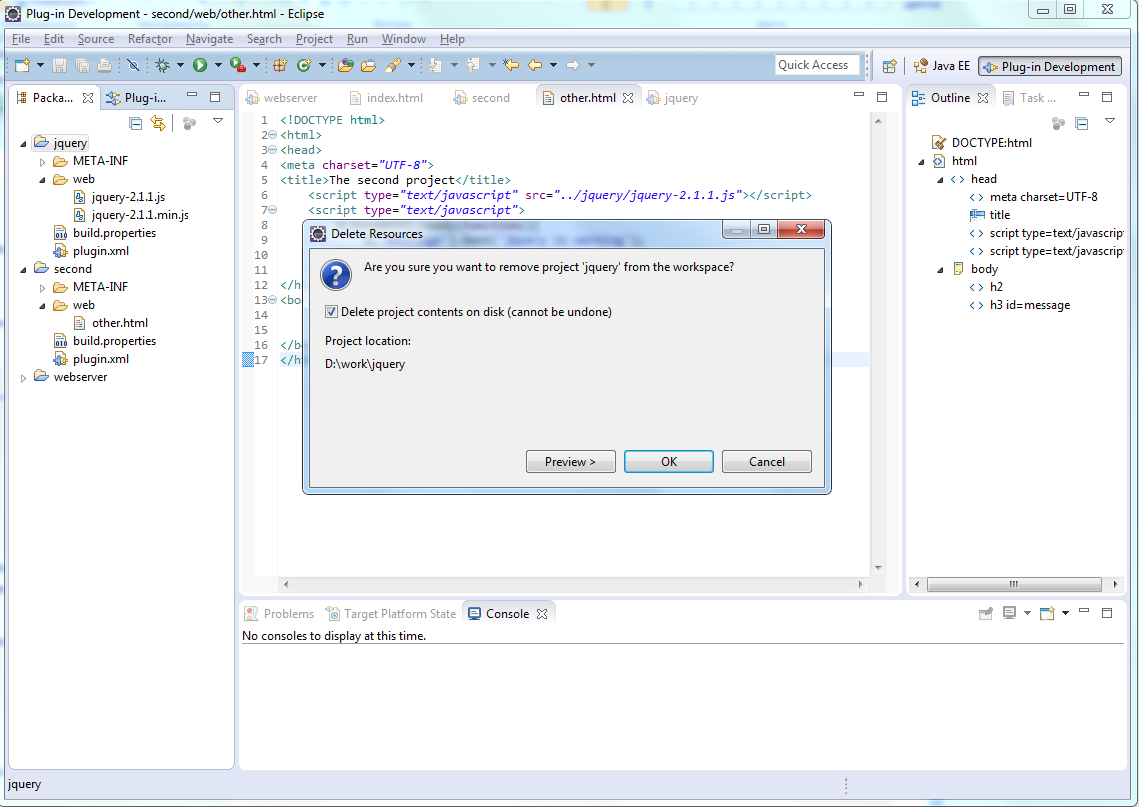Image resolution: width=1139 pixels, height=807 pixels.
Task: Click the scroll-right arrow of the editor scrollbar
Action: [x=861, y=584]
